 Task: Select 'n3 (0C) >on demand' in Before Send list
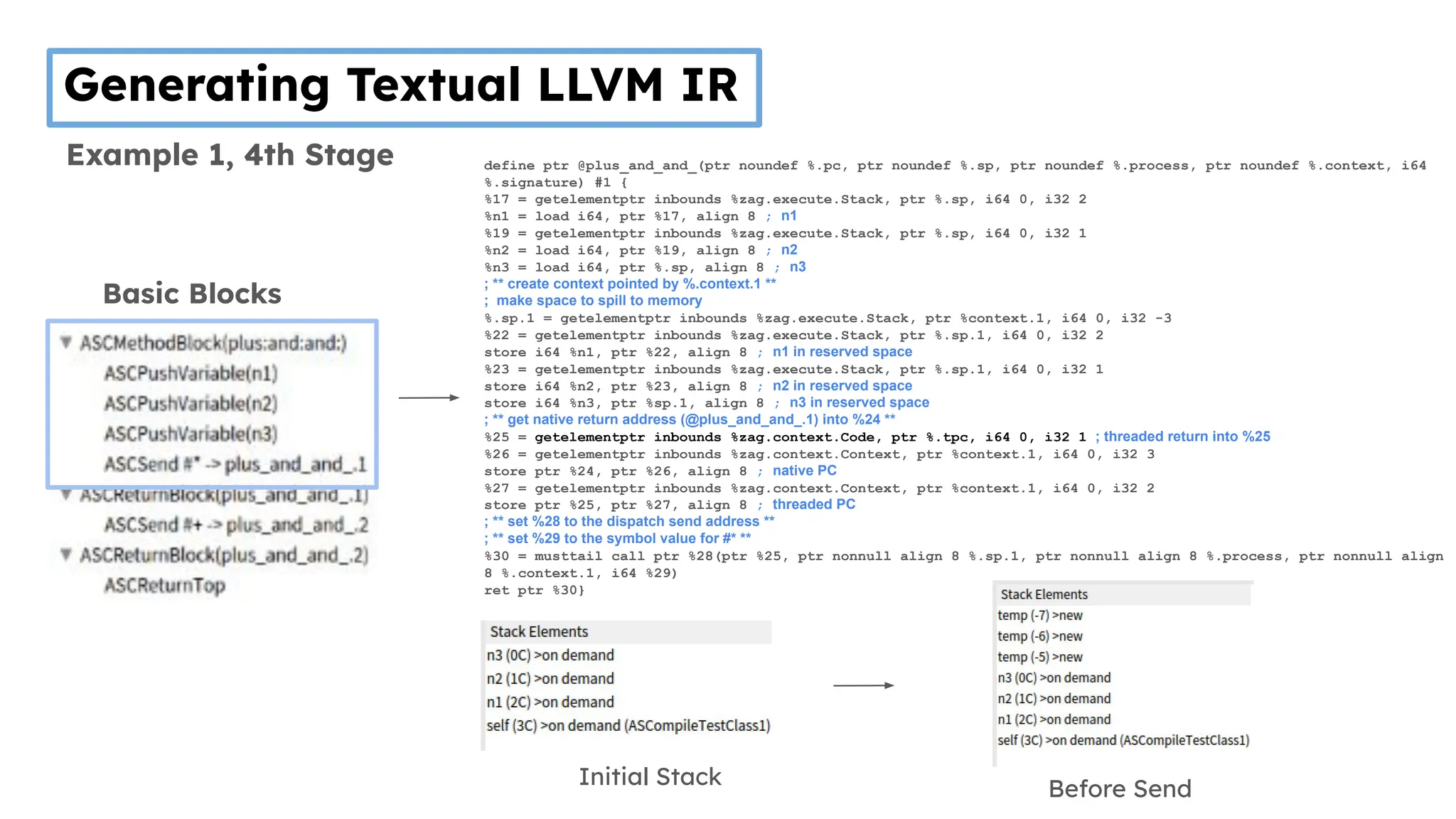(x=1054, y=678)
